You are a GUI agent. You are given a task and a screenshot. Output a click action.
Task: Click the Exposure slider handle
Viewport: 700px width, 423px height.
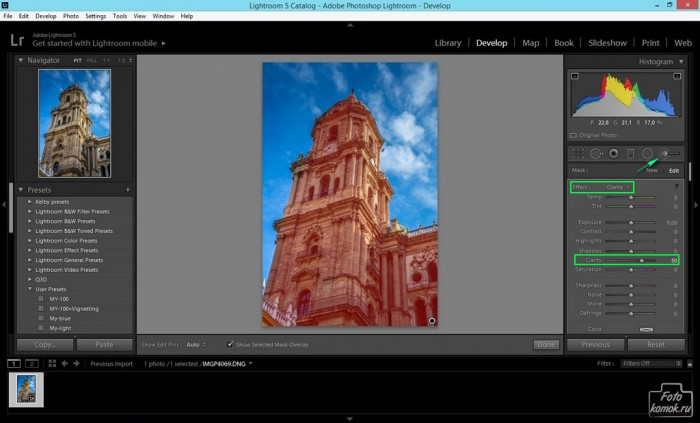631,222
